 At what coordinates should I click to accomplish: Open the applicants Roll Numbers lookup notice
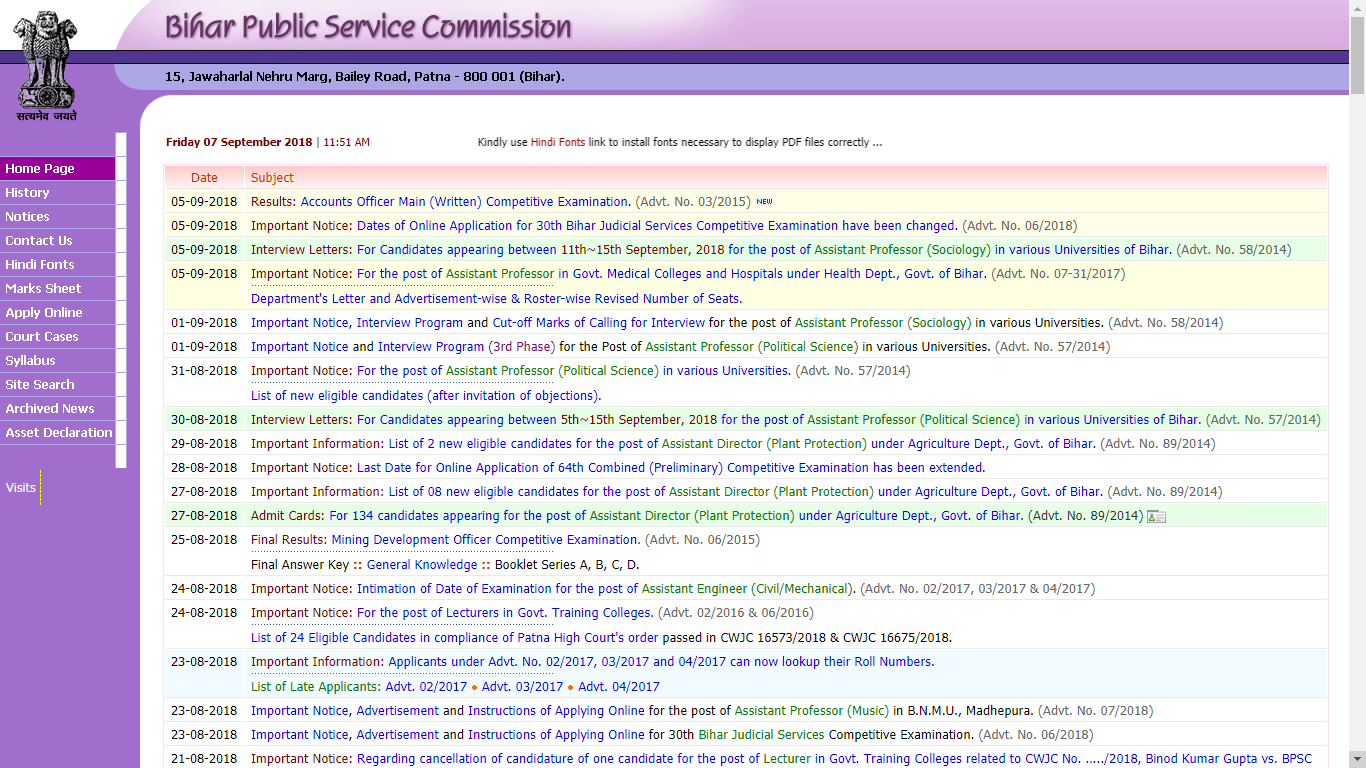tap(661, 662)
